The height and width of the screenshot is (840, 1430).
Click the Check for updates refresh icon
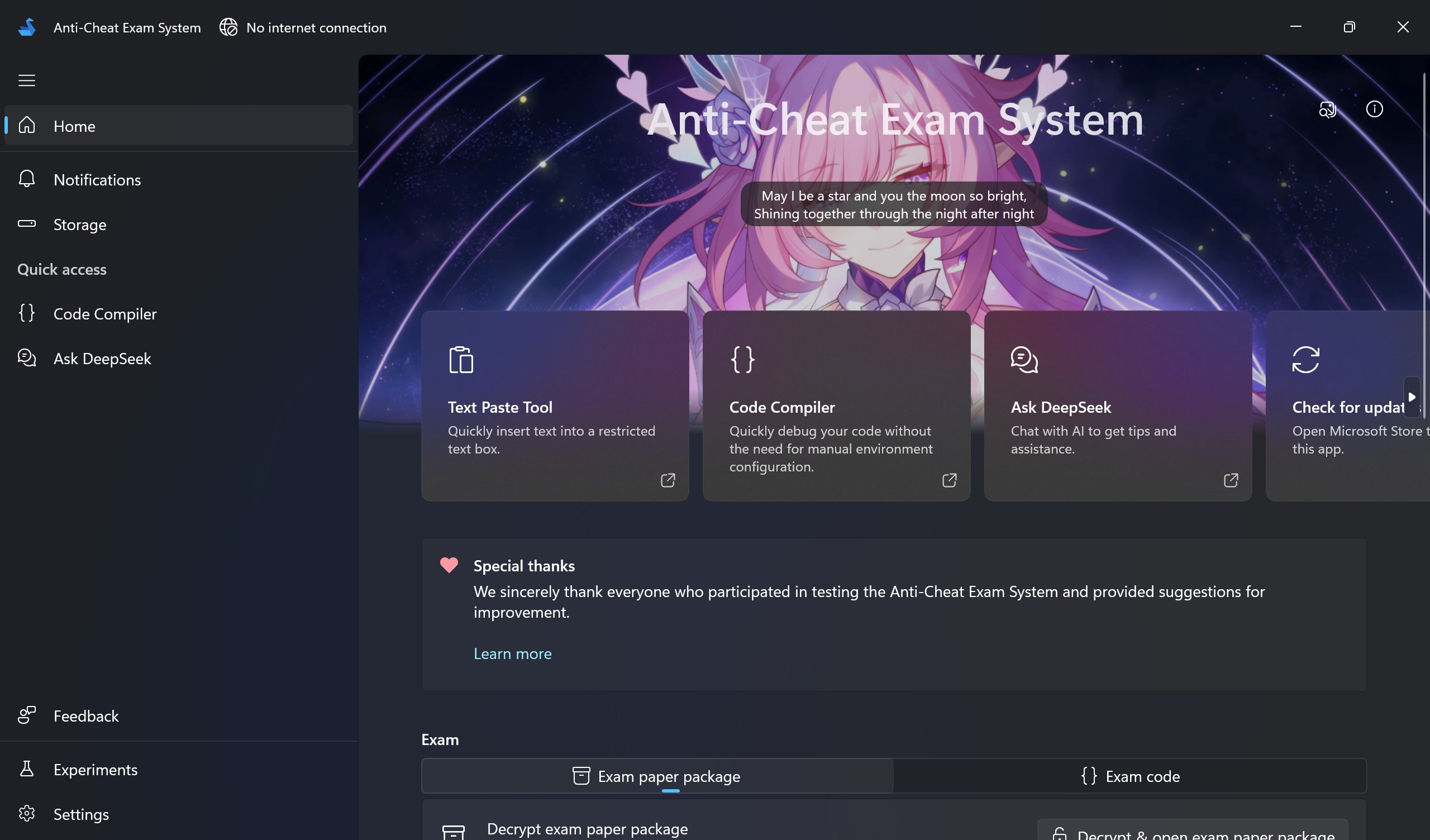click(x=1305, y=359)
